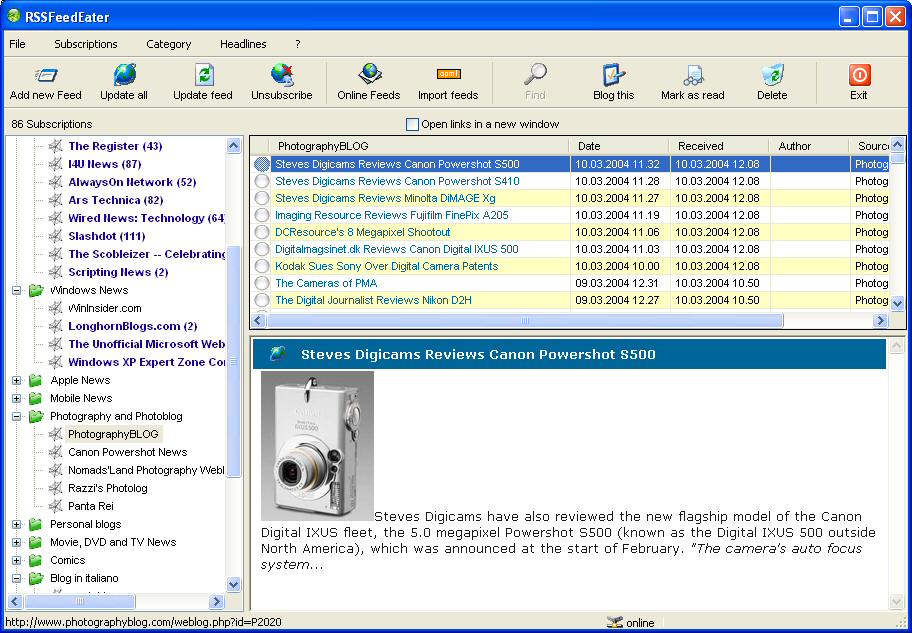
Task: Click the Add new Feed toolbar icon
Action: point(46,75)
